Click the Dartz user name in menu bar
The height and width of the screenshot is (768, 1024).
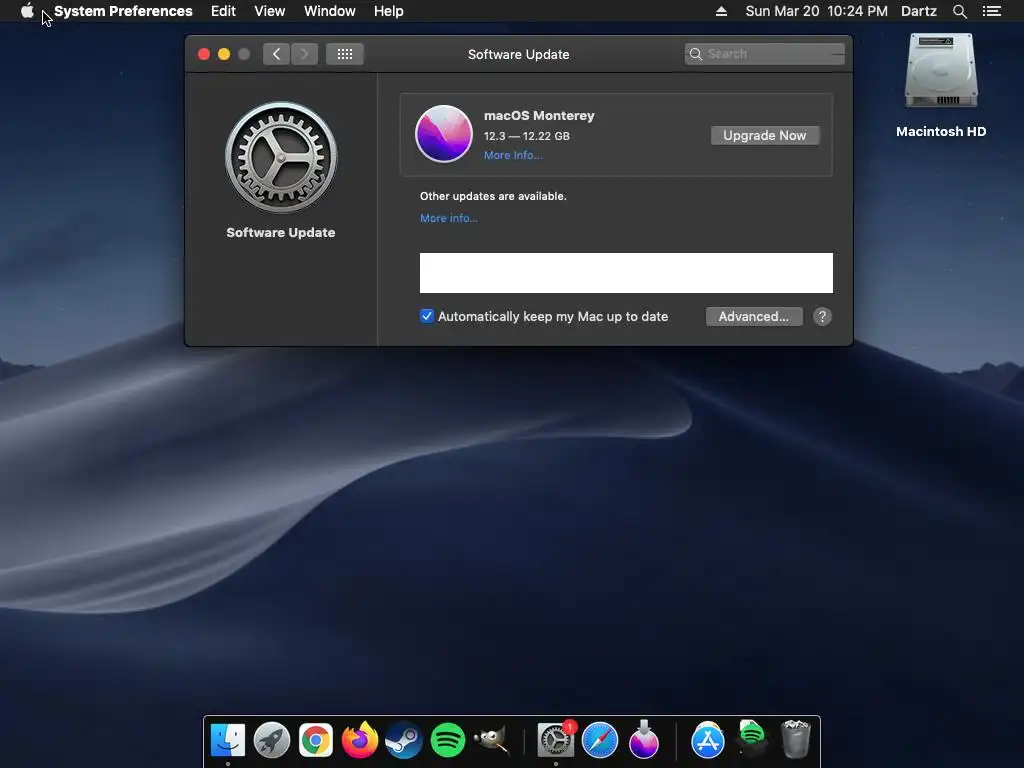(918, 11)
